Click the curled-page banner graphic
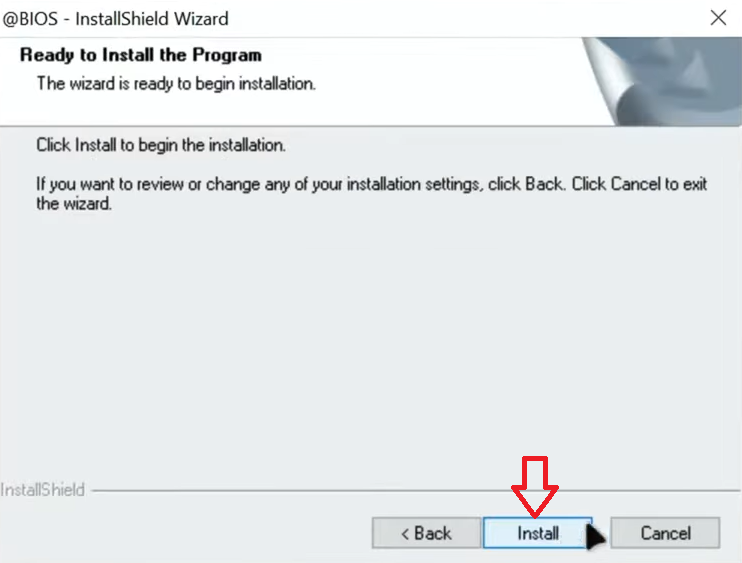 tap(662, 81)
